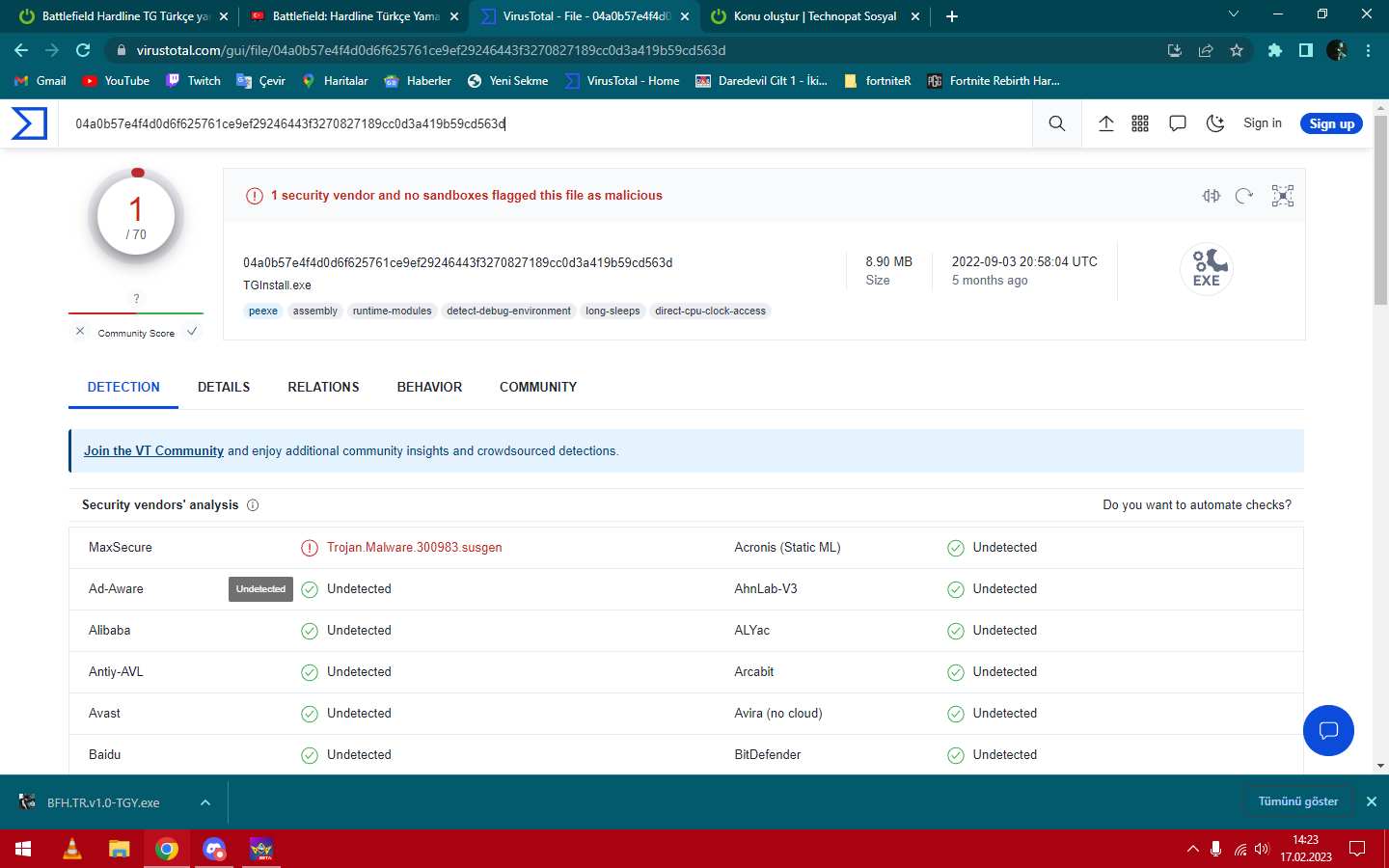Open the BEHAVIOR tab

tap(429, 387)
